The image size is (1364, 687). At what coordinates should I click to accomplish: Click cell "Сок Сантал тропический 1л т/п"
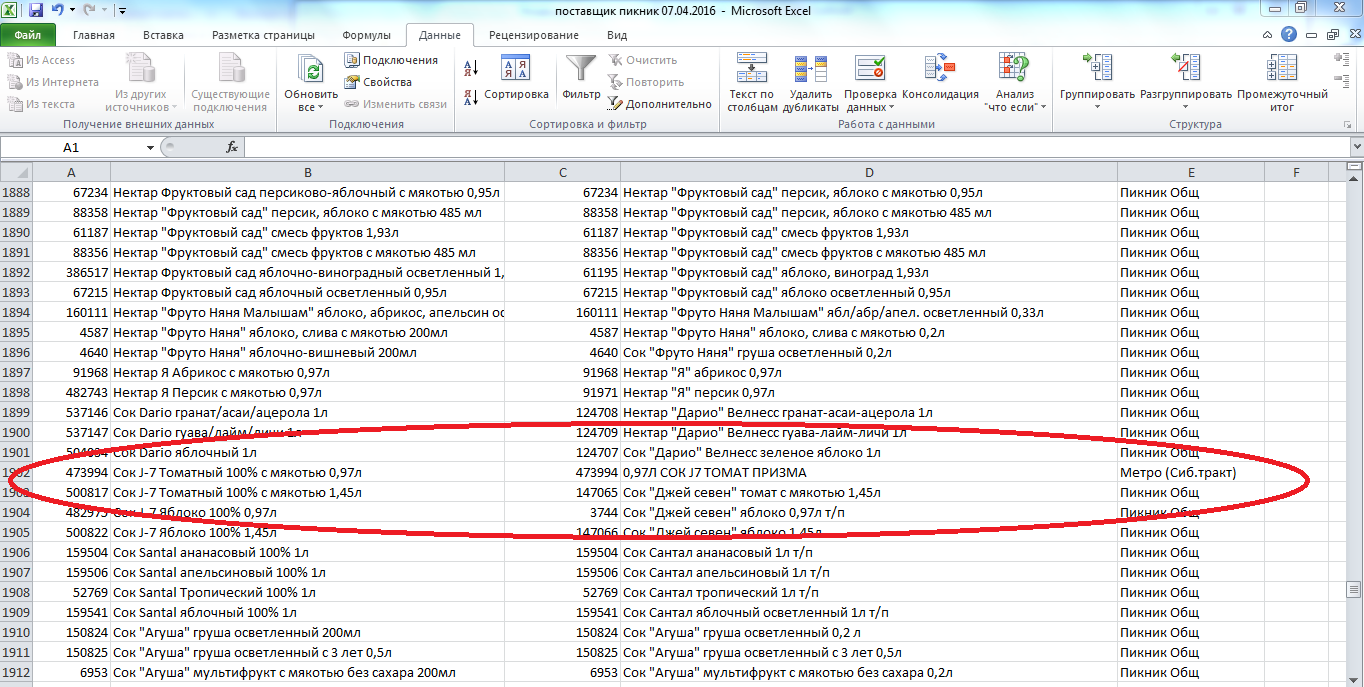[869, 592]
